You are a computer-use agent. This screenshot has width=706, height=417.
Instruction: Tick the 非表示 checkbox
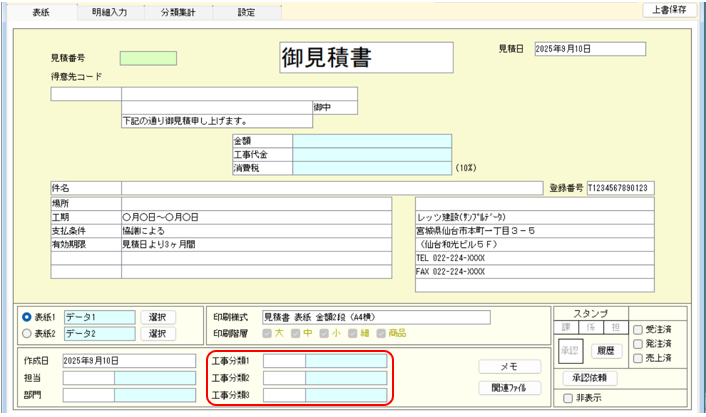pos(568,397)
